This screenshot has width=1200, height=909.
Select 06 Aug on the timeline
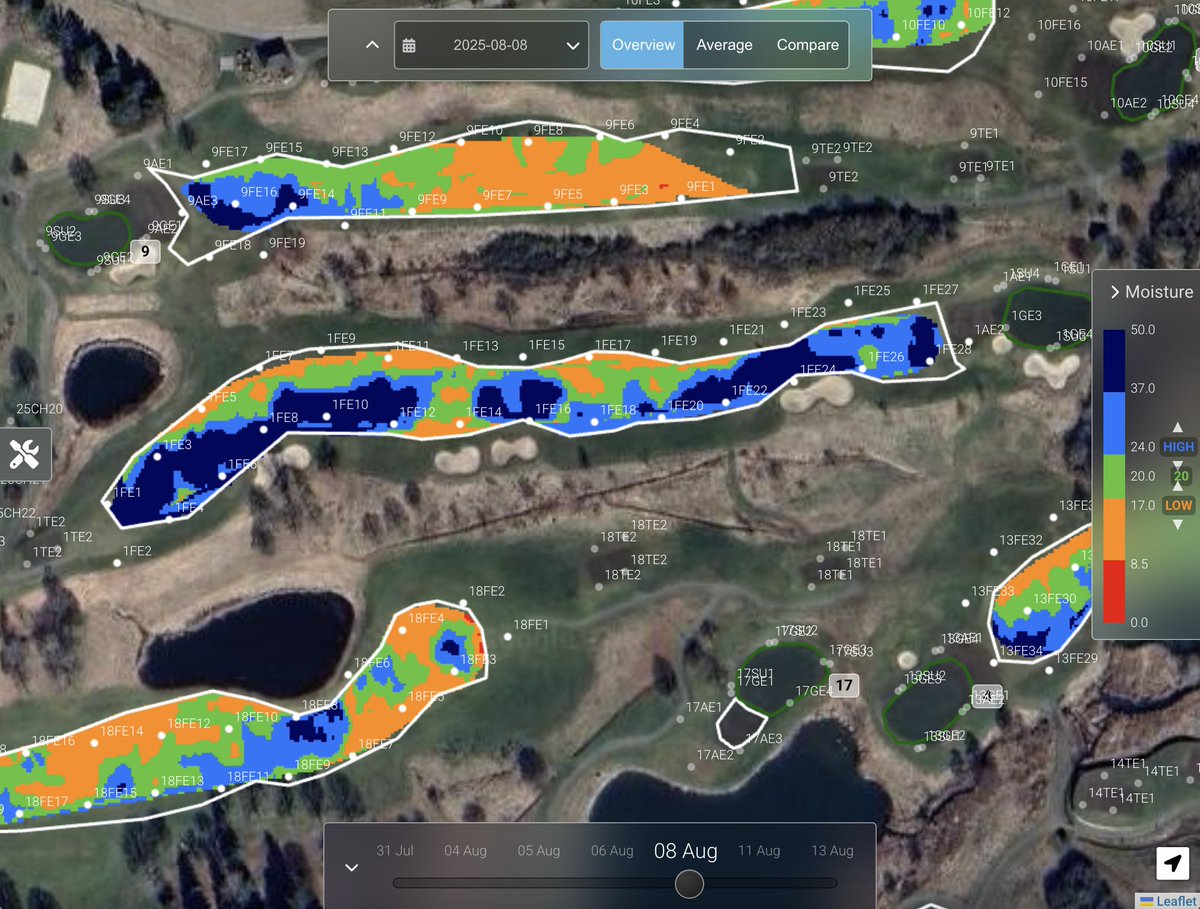pos(612,851)
